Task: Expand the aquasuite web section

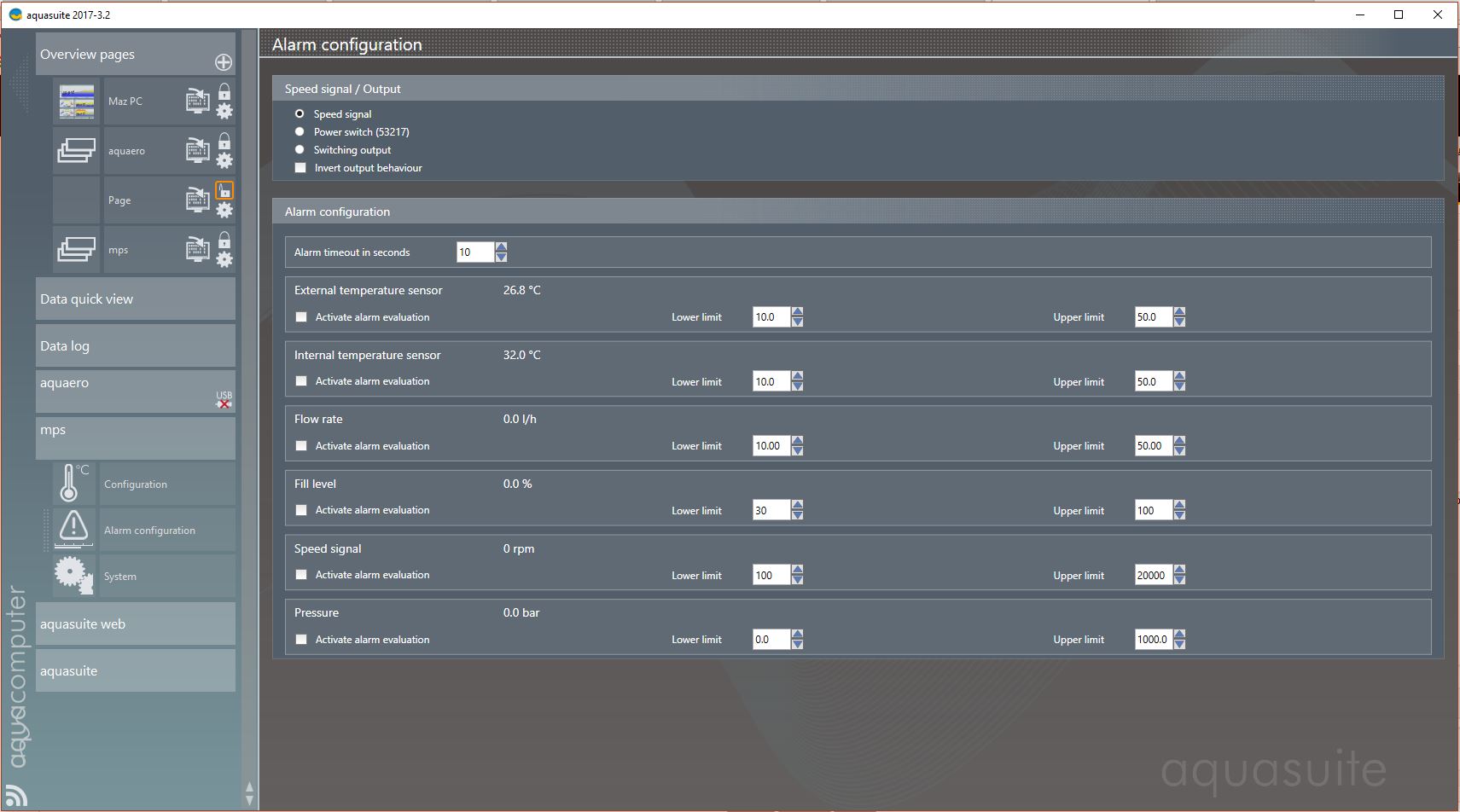Action: (x=135, y=624)
